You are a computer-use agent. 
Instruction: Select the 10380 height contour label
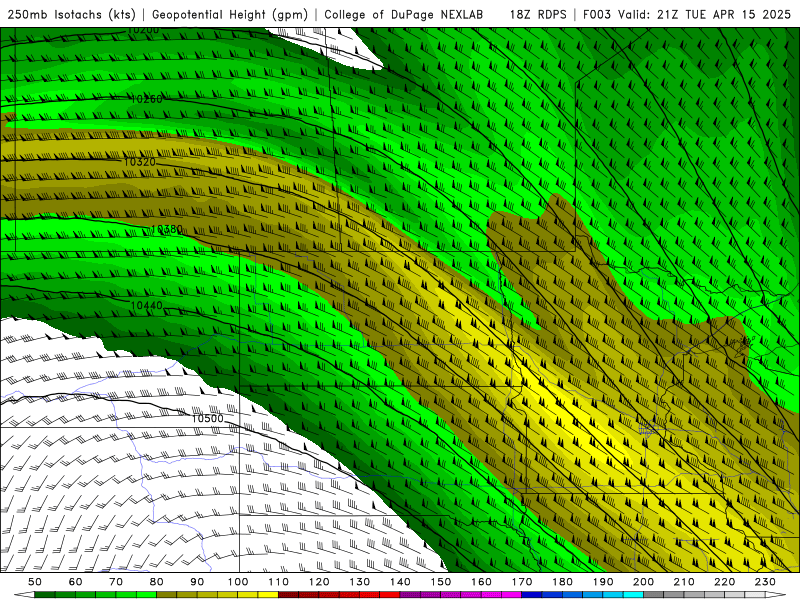167,229
